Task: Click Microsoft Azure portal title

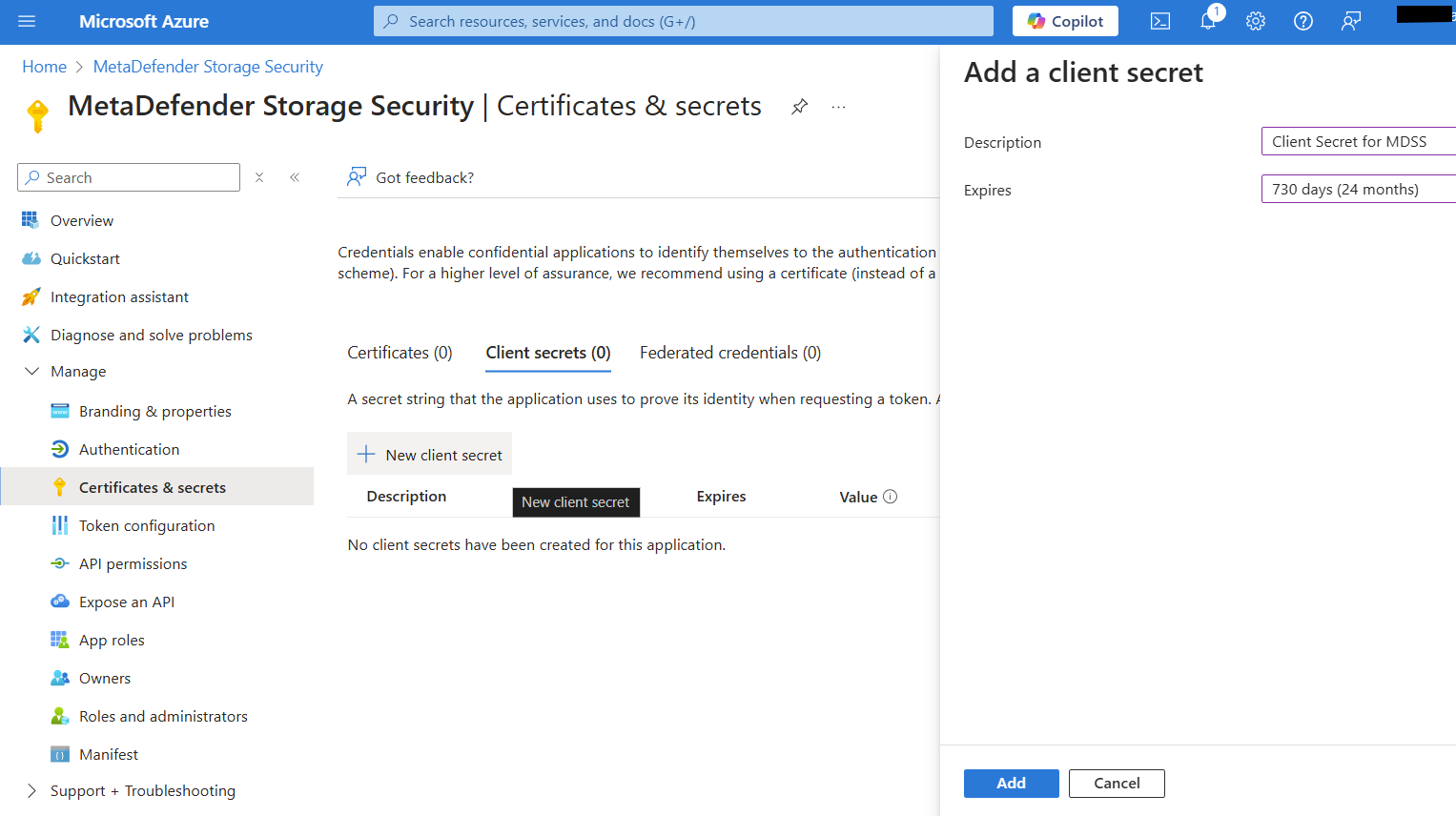Action: [144, 21]
